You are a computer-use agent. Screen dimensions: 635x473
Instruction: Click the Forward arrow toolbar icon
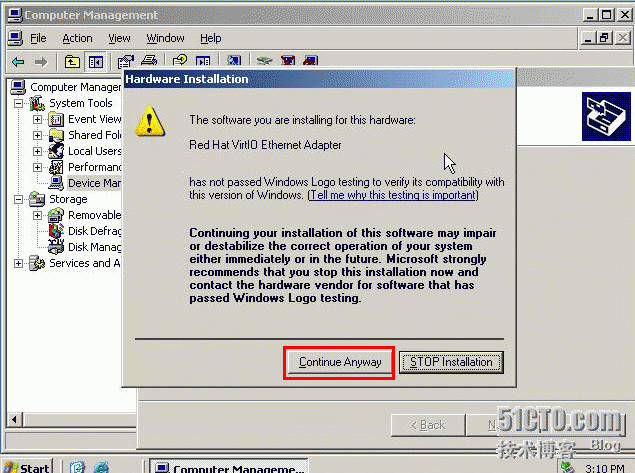40,62
